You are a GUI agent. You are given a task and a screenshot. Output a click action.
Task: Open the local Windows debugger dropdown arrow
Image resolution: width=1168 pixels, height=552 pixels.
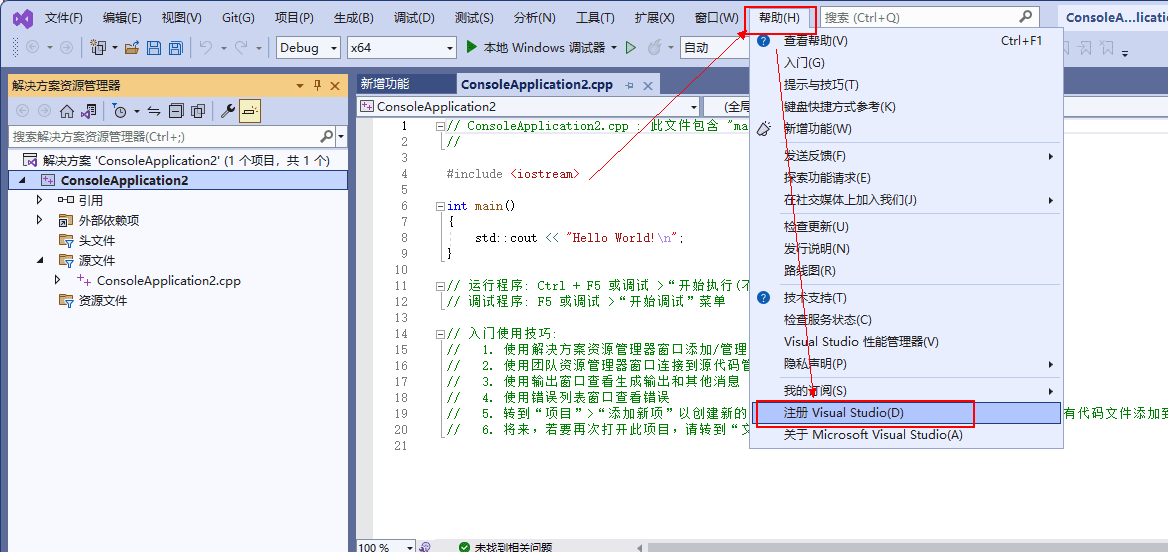coord(614,48)
